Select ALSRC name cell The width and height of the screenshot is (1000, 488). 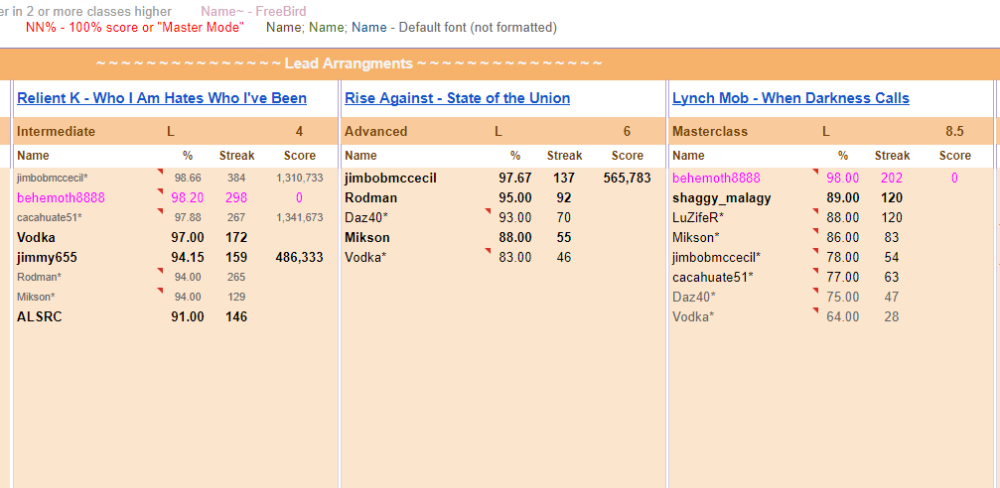pyautogui.click(x=40, y=316)
